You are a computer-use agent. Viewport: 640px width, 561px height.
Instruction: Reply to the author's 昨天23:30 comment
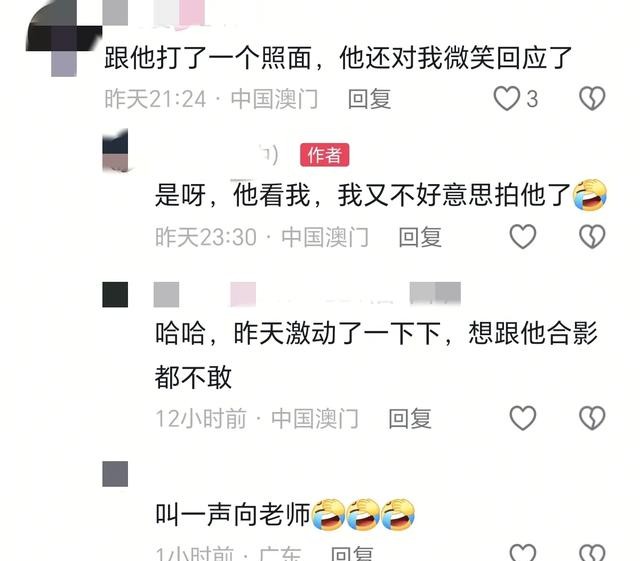pos(420,237)
